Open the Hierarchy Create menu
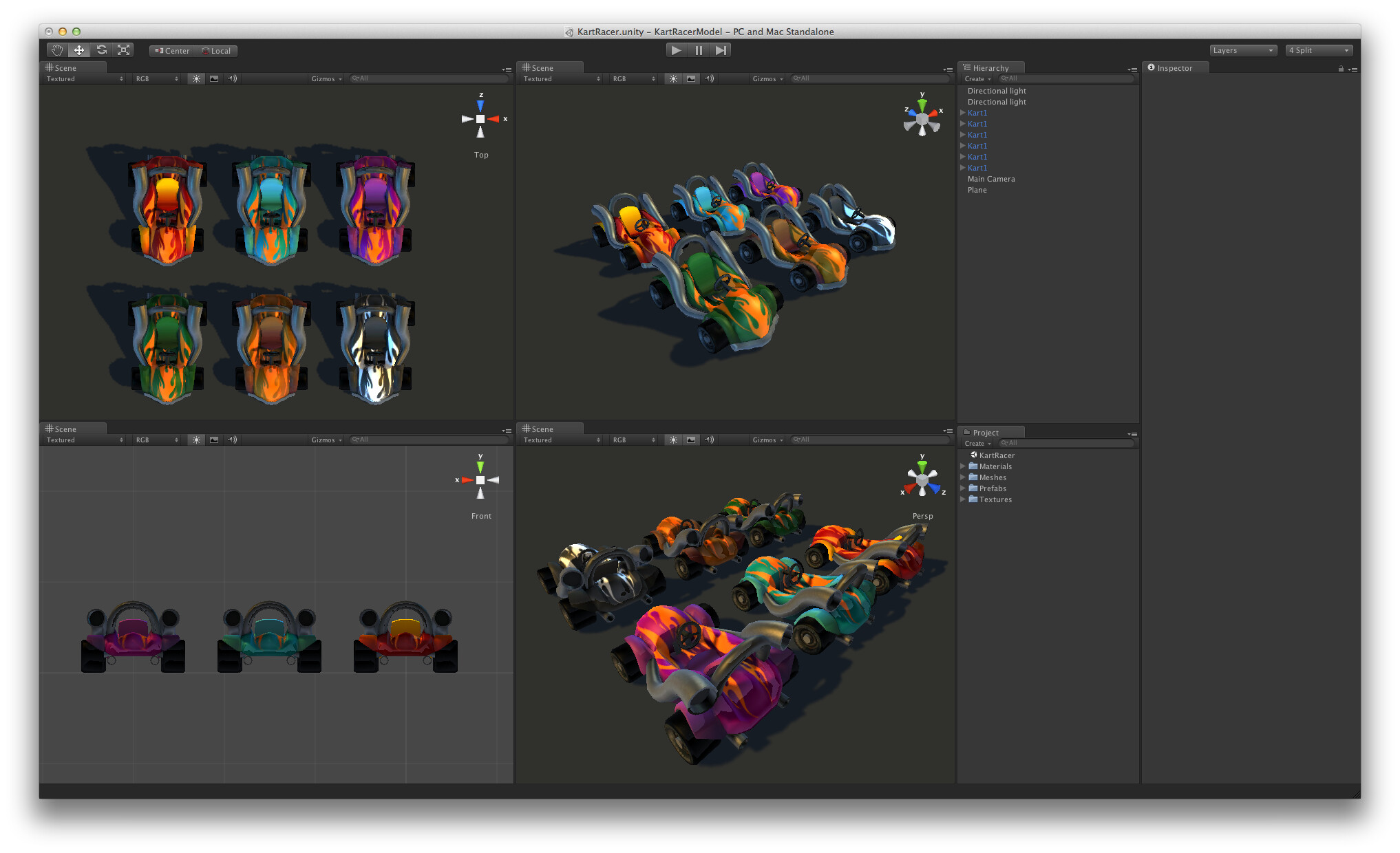 [x=976, y=78]
